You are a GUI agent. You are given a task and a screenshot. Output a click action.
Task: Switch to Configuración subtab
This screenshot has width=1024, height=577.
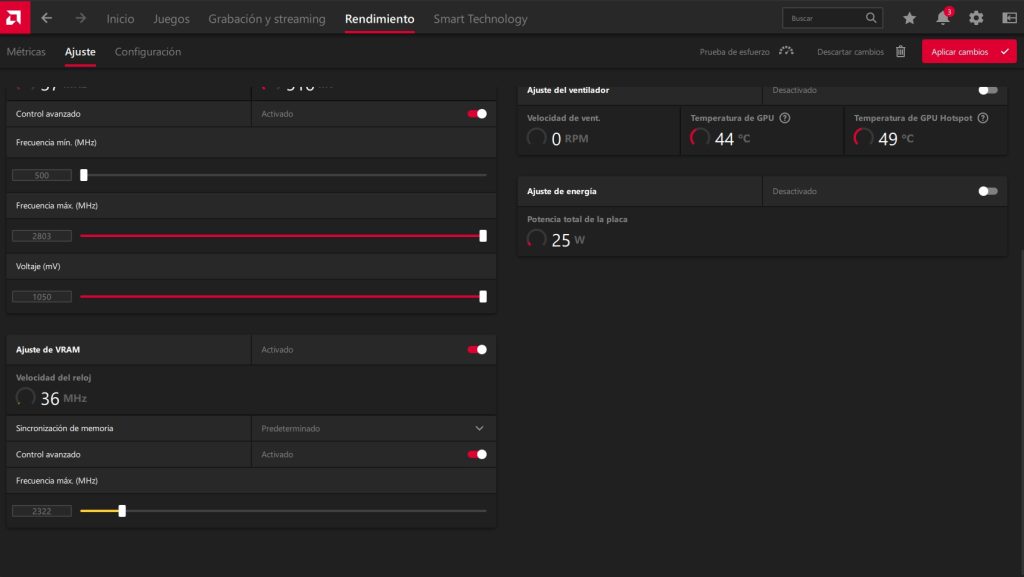(x=148, y=52)
